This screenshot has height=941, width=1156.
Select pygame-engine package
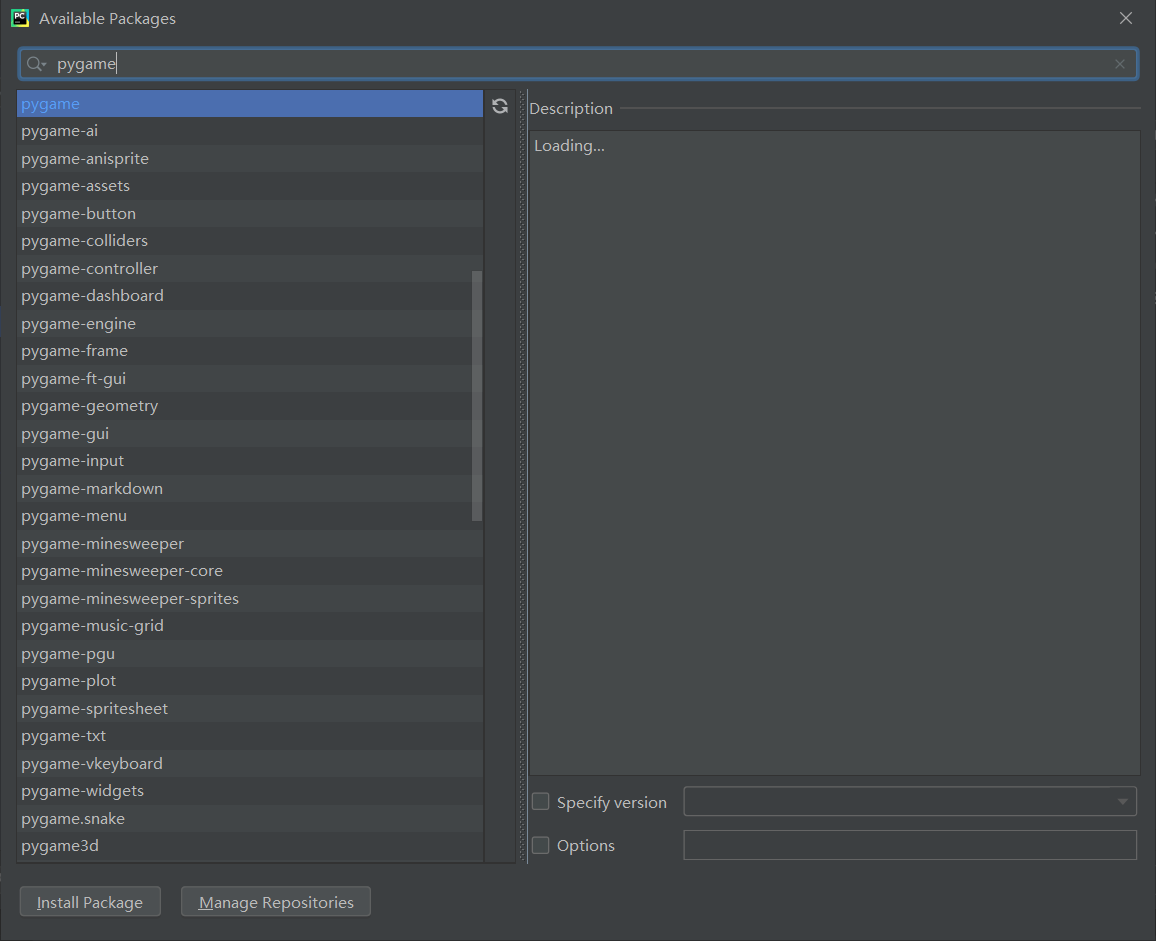[x=250, y=324]
